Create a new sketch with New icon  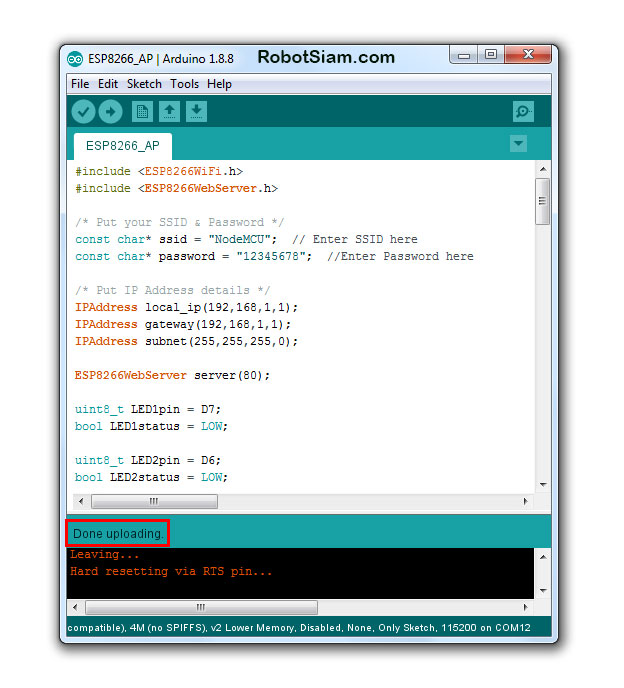tap(142, 111)
